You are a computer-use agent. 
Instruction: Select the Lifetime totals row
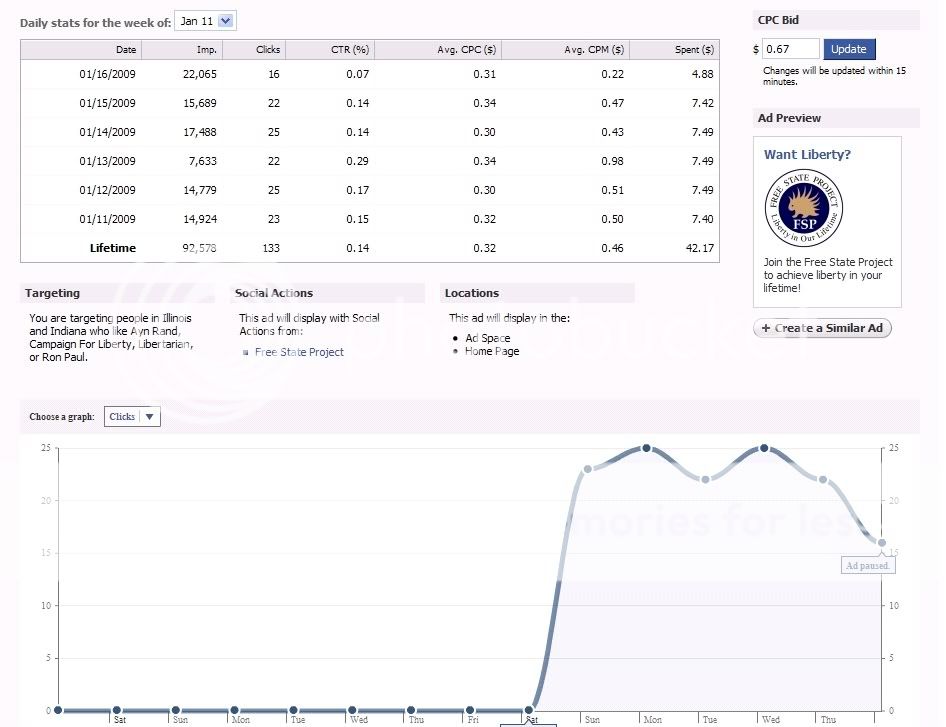(x=369, y=248)
